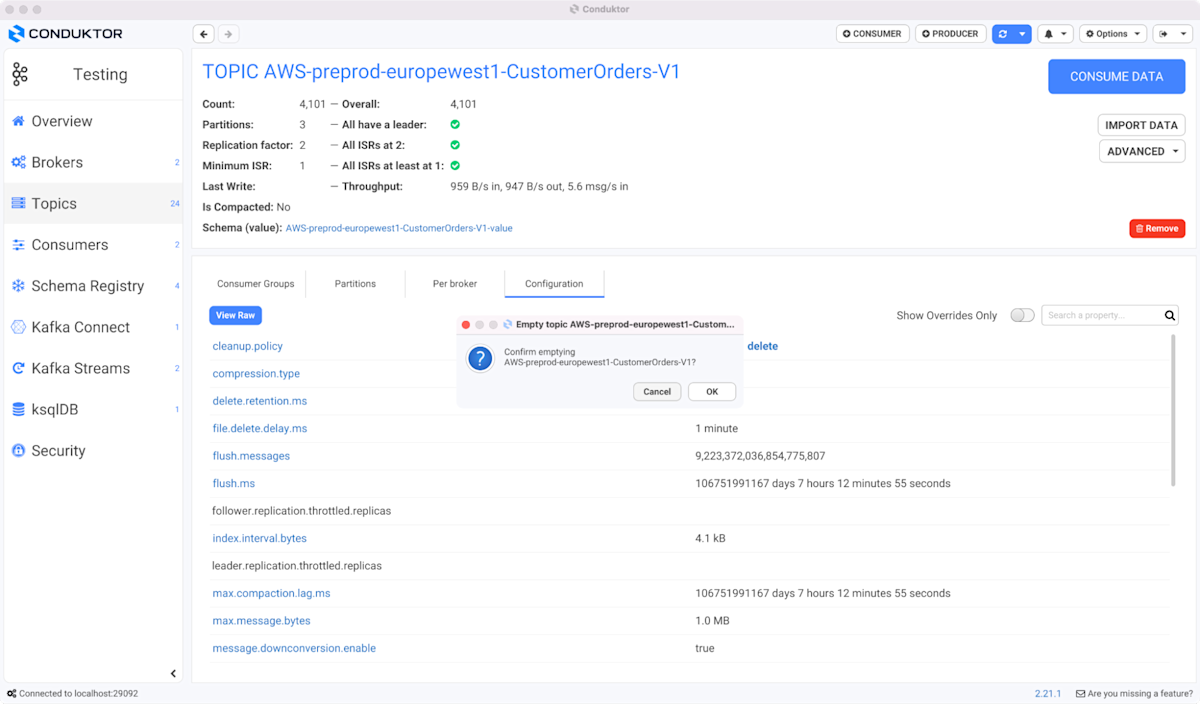This screenshot has width=1200, height=704.
Task: Click the flush.messages property link
Action: click(x=251, y=456)
